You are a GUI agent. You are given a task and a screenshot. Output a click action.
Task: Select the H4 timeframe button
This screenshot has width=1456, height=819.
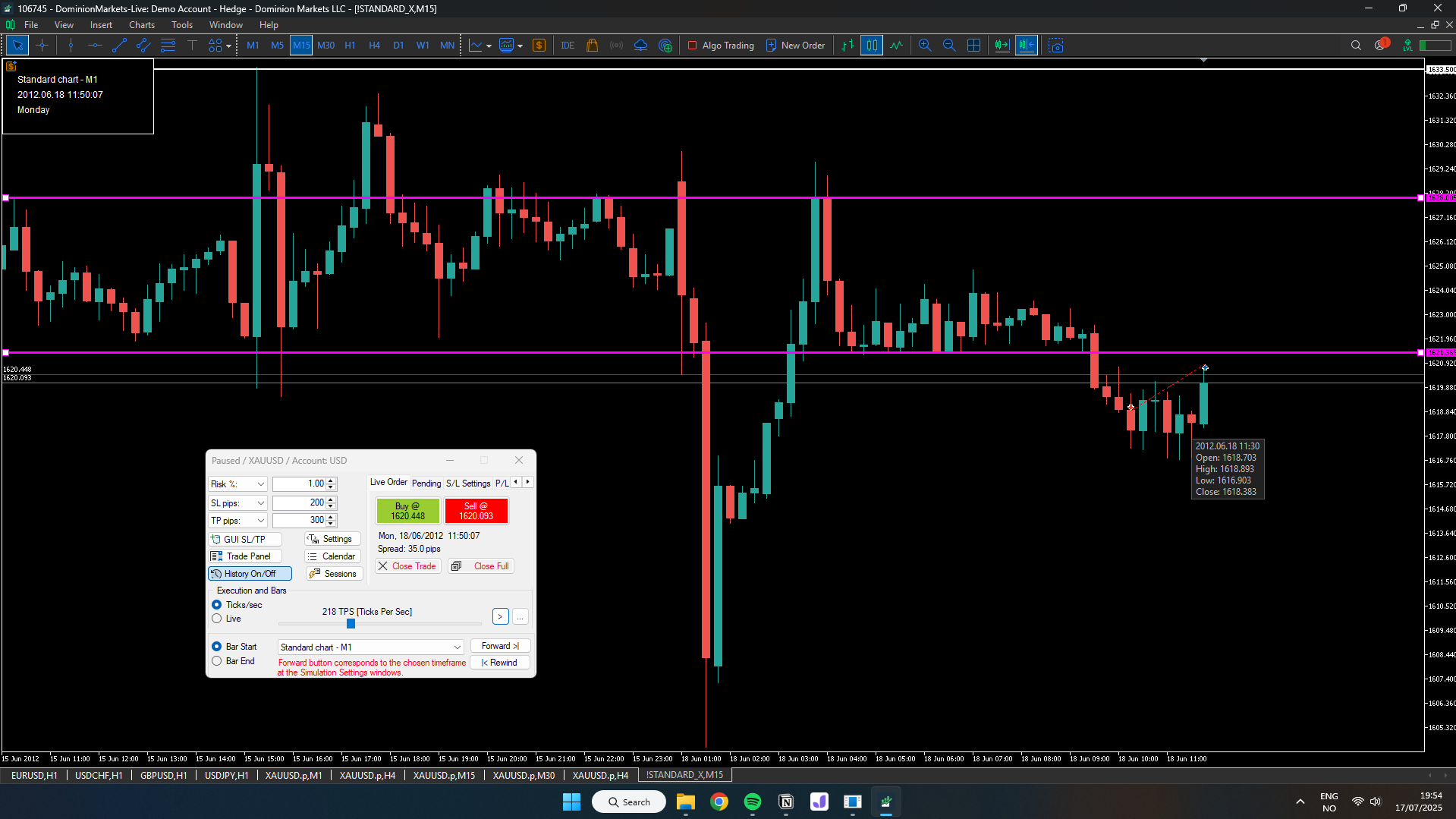click(374, 46)
